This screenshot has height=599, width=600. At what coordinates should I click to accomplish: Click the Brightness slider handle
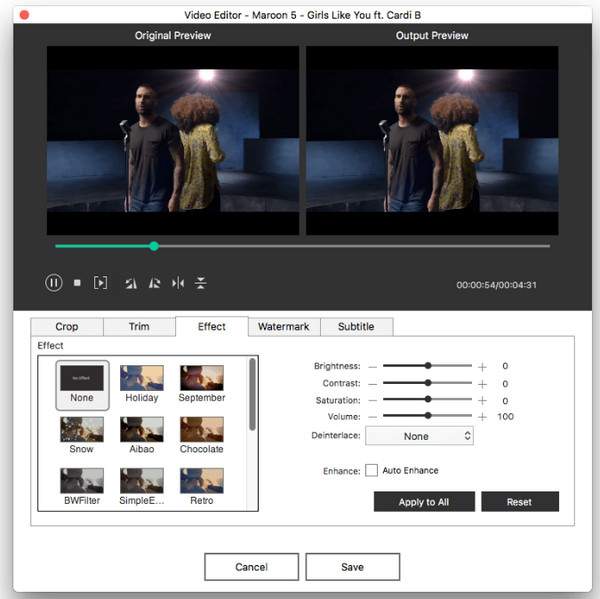click(428, 366)
